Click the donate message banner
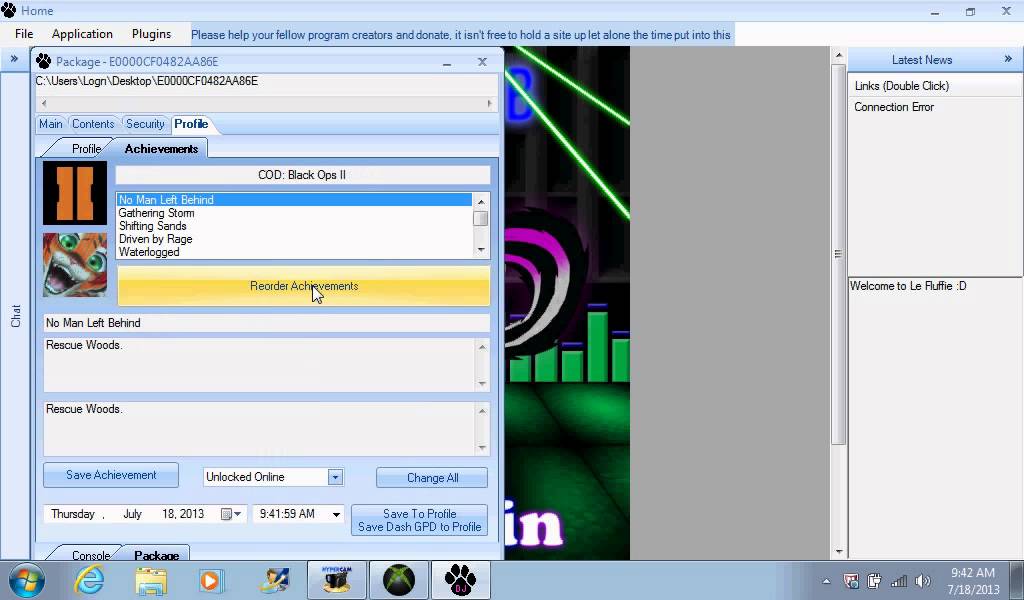This screenshot has height=600, width=1024. (461, 35)
